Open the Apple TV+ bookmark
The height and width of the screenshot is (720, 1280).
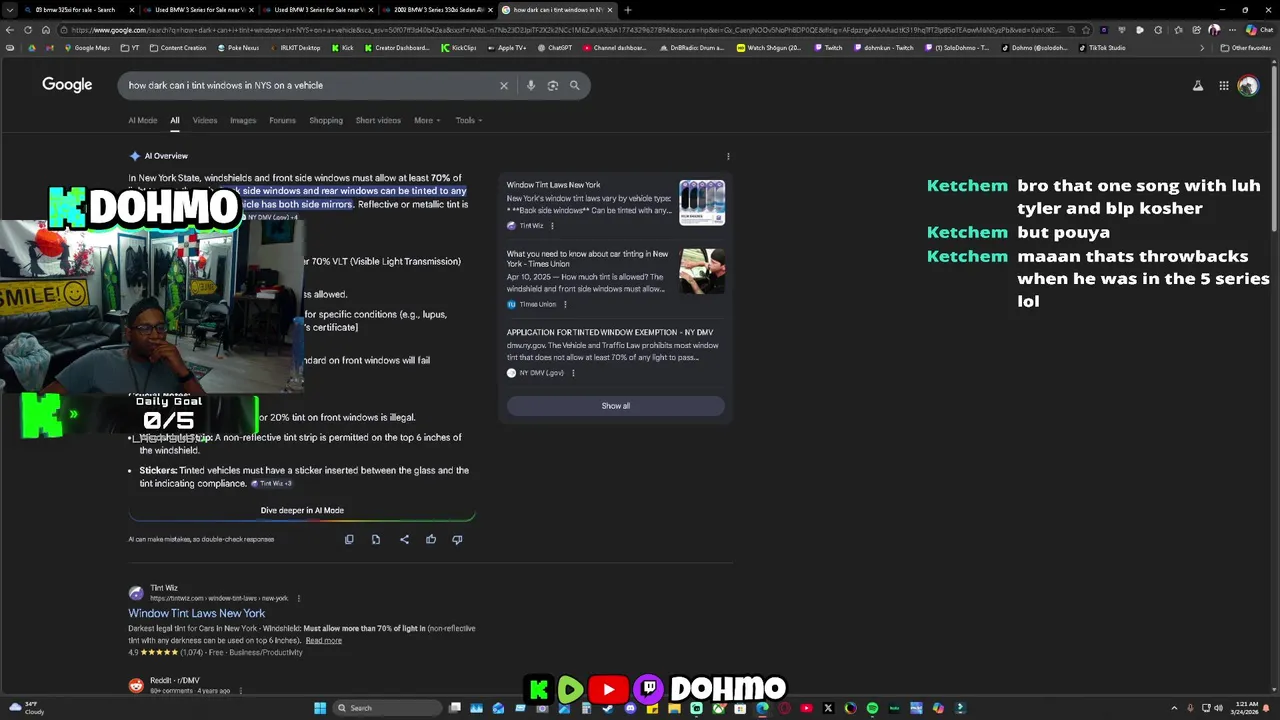pyautogui.click(x=506, y=48)
